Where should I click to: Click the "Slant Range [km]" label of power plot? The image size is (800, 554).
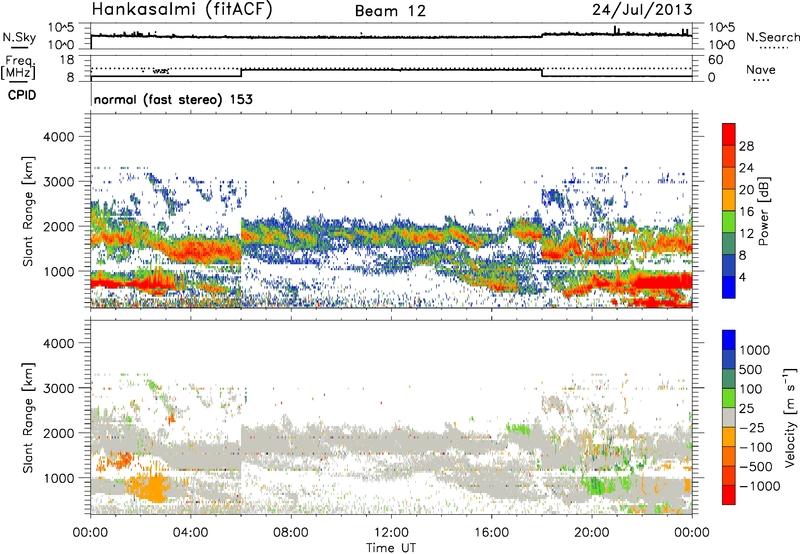coord(28,211)
